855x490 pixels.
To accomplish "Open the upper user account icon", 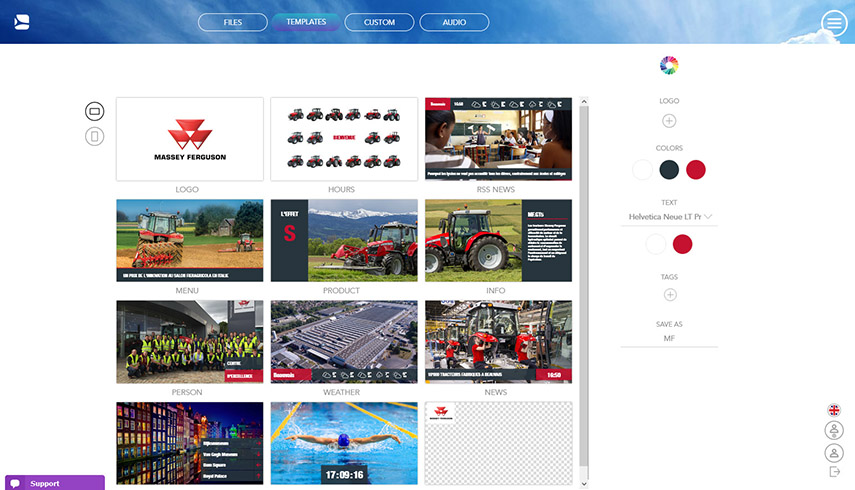I will (834, 430).
